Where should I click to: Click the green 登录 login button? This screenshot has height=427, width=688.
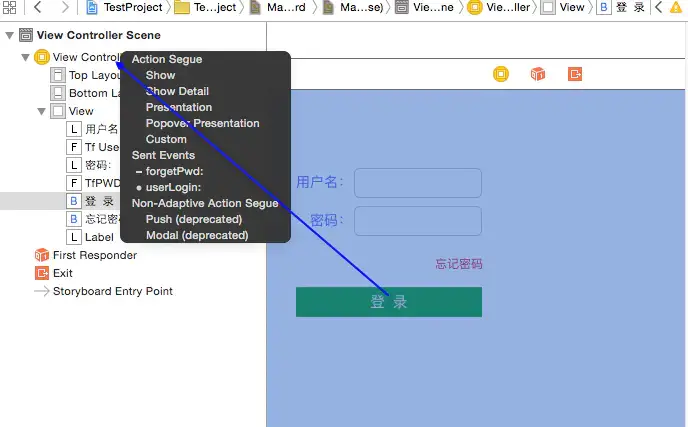click(388, 302)
